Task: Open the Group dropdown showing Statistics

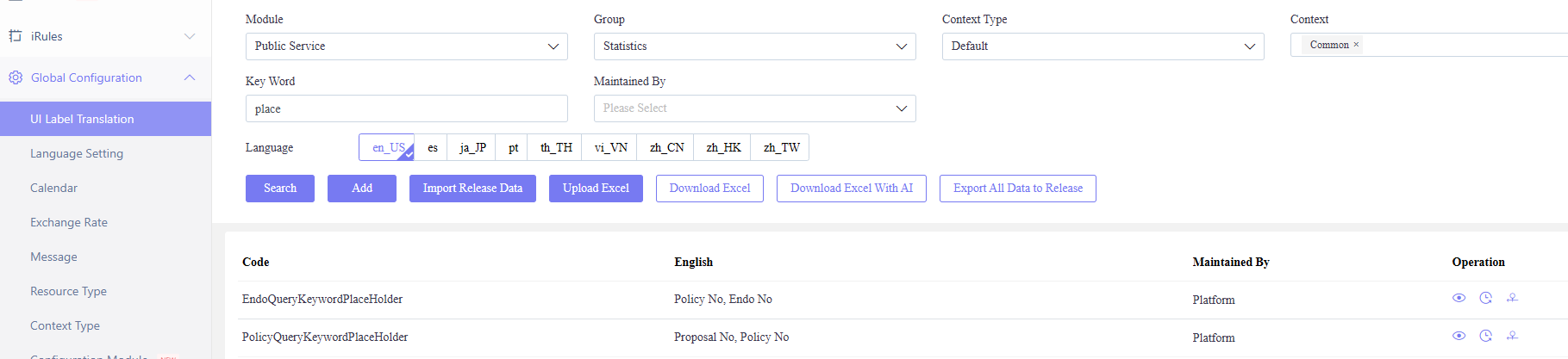Action: tap(755, 46)
